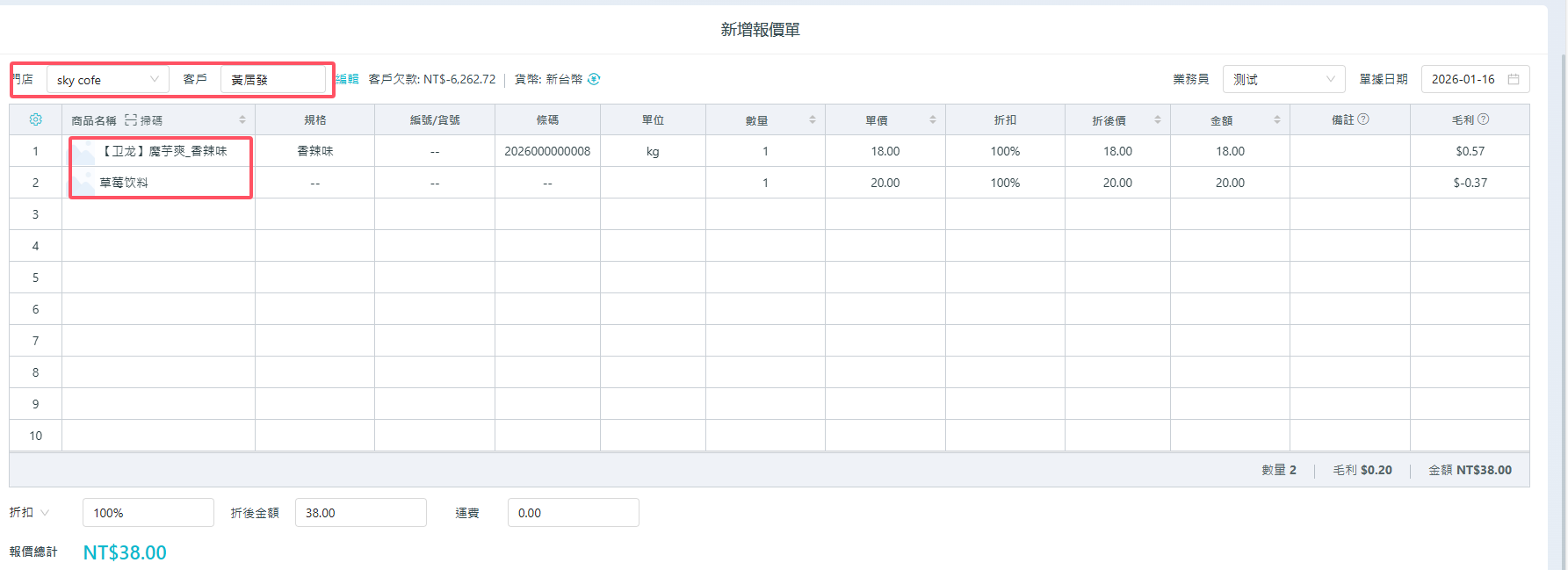The height and width of the screenshot is (570, 1568).
Task: Expand the 門店 sky cofe dropdown
Action: coord(155,79)
